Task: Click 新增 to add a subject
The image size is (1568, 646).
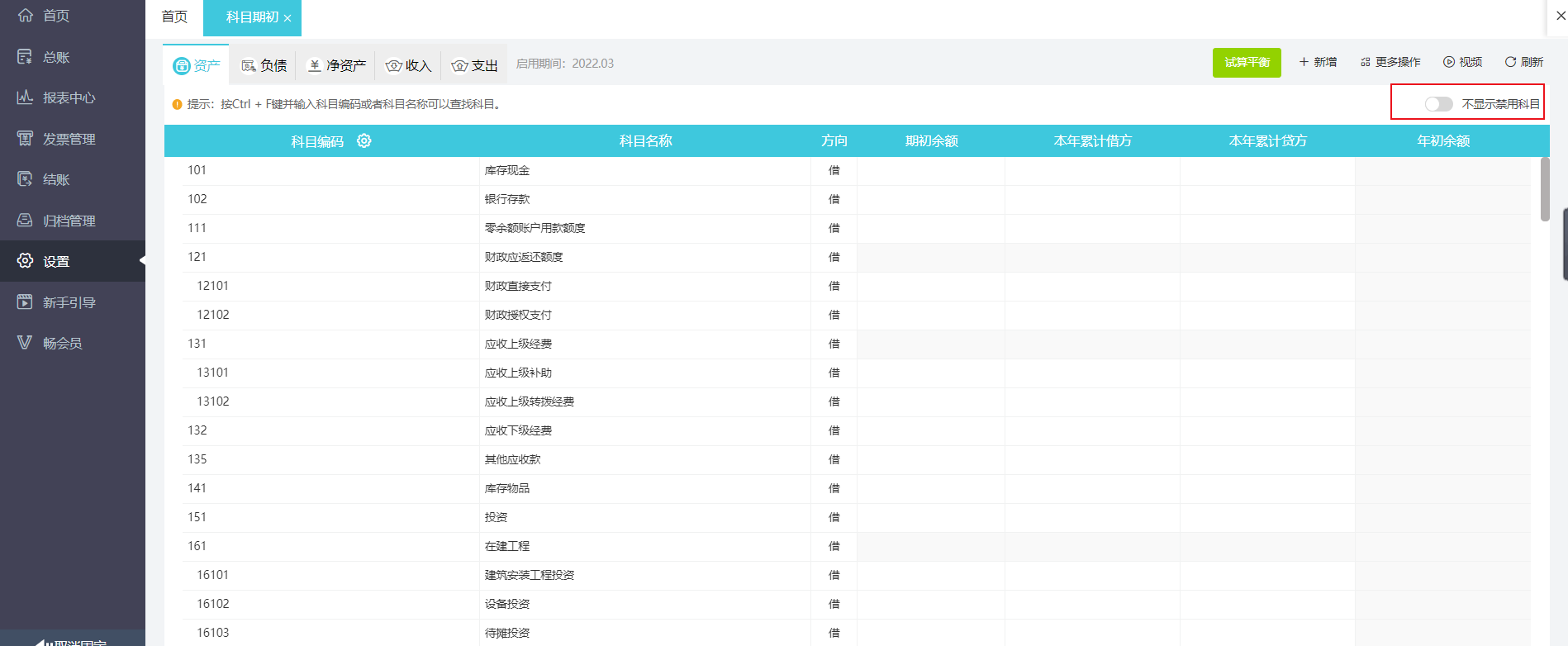Action: pyautogui.click(x=1318, y=62)
